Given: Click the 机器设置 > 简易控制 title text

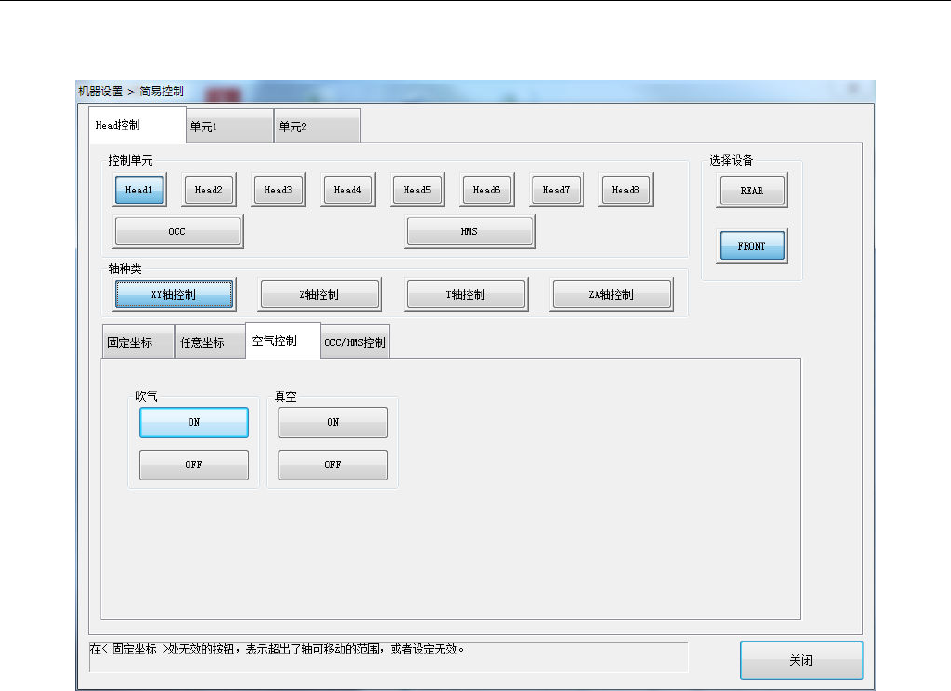Looking at the screenshot, I should (x=131, y=91).
